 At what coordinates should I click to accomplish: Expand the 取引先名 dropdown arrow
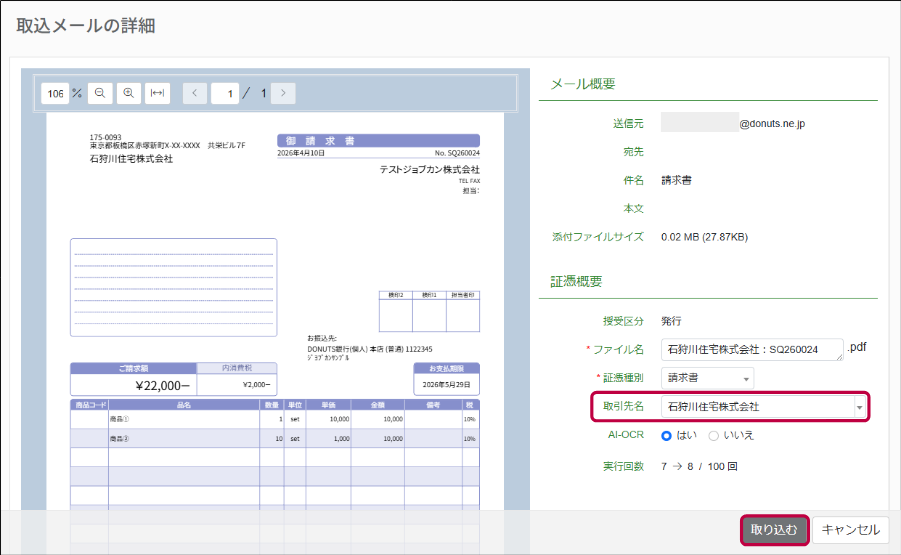point(858,407)
